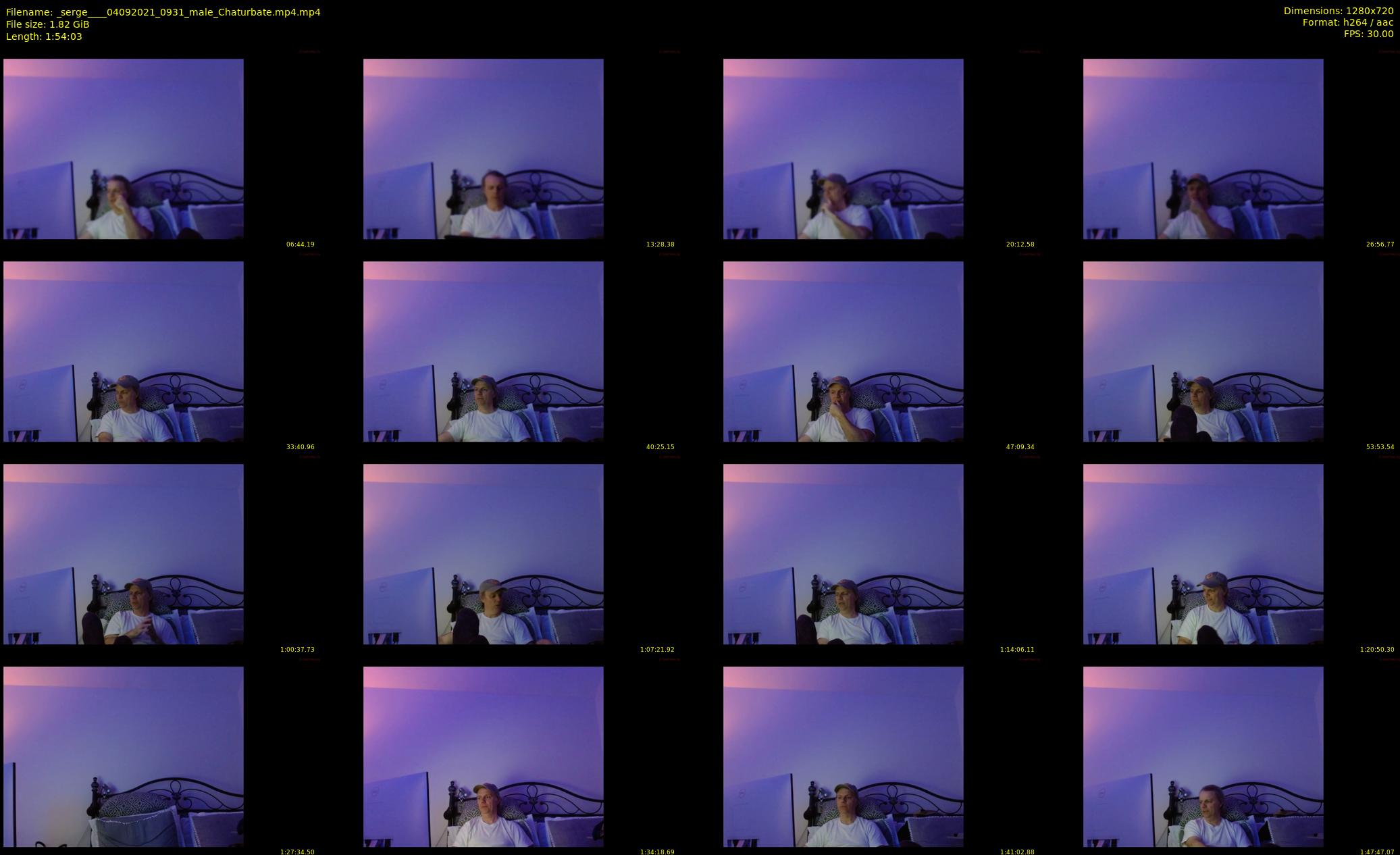Select the thumbnail at 33:40.96
This screenshot has width=1400, height=855.
[123, 351]
